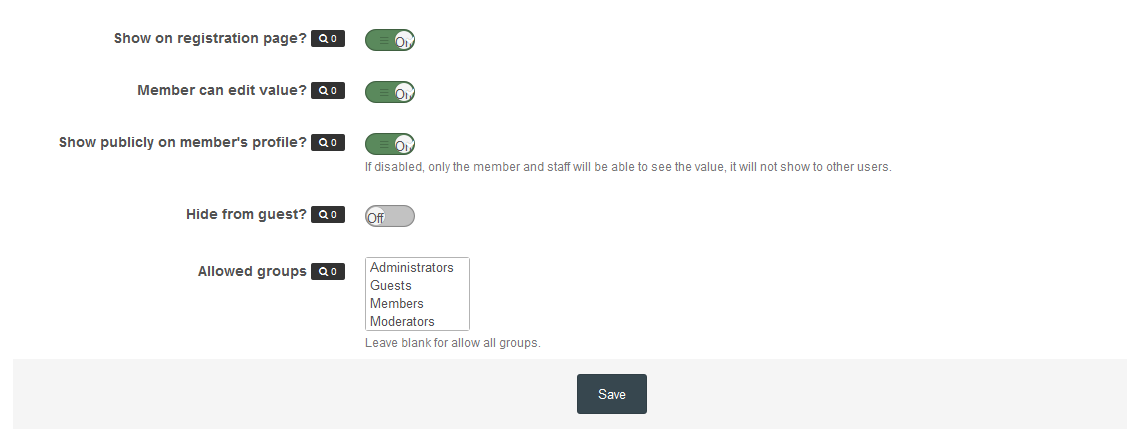This screenshot has height=433, width=1131.
Task: Click search badge next to Hide from guest
Action: (328, 215)
